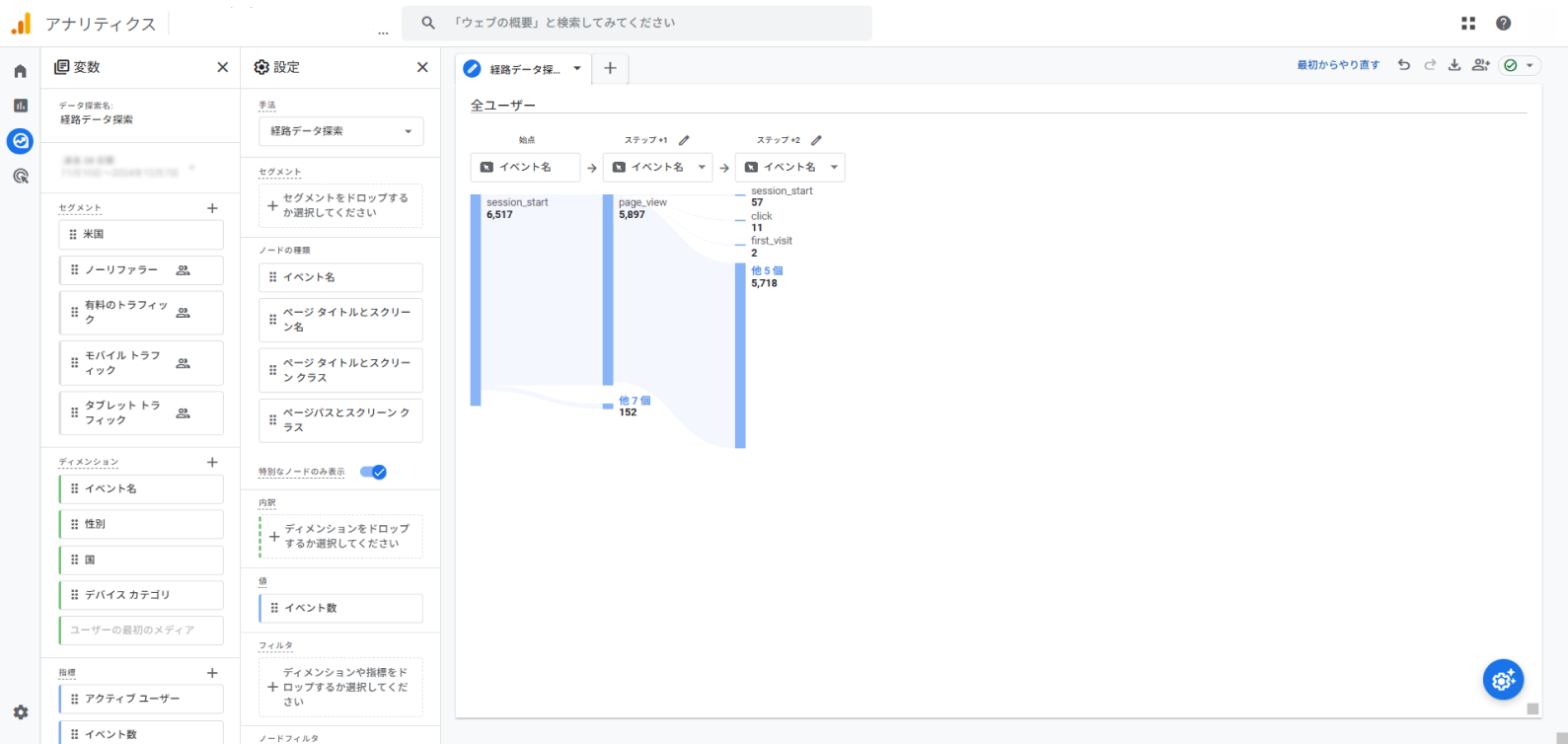Image resolution: width=1568 pixels, height=744 pixels.
Task: Click the フィルタ drop zone
Action: pos(340,687)
